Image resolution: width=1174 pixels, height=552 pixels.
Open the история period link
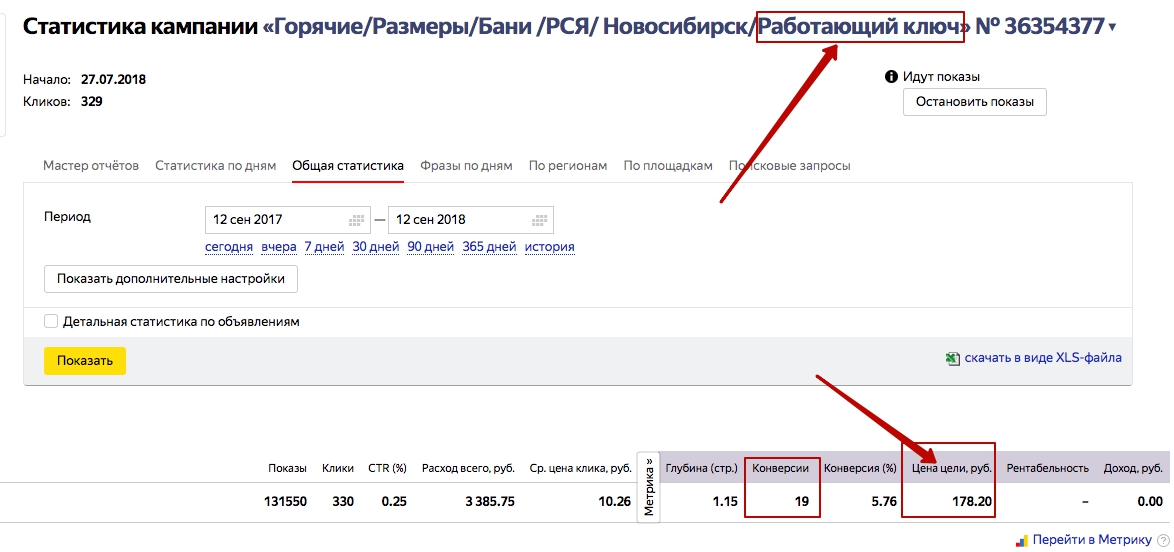tap(550, 246)
